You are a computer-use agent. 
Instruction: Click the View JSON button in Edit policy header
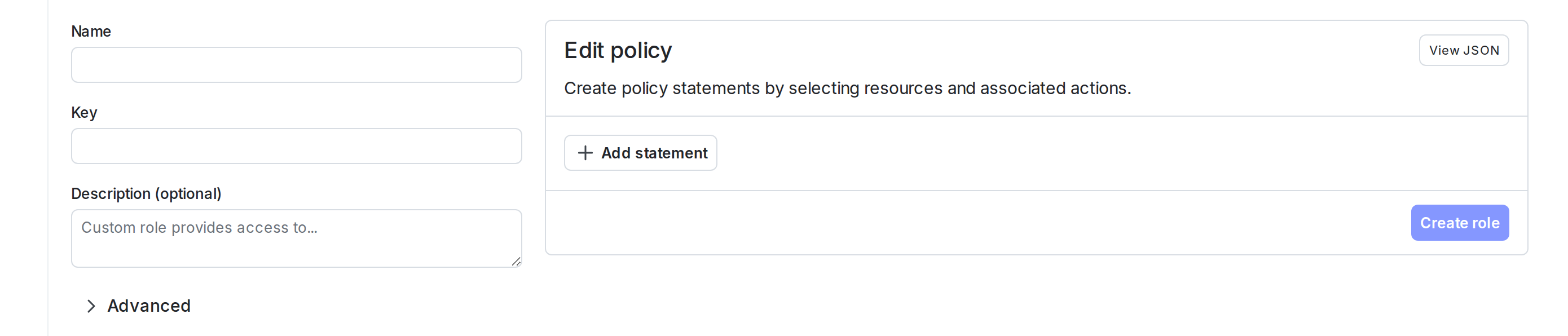click(1463, 50)
